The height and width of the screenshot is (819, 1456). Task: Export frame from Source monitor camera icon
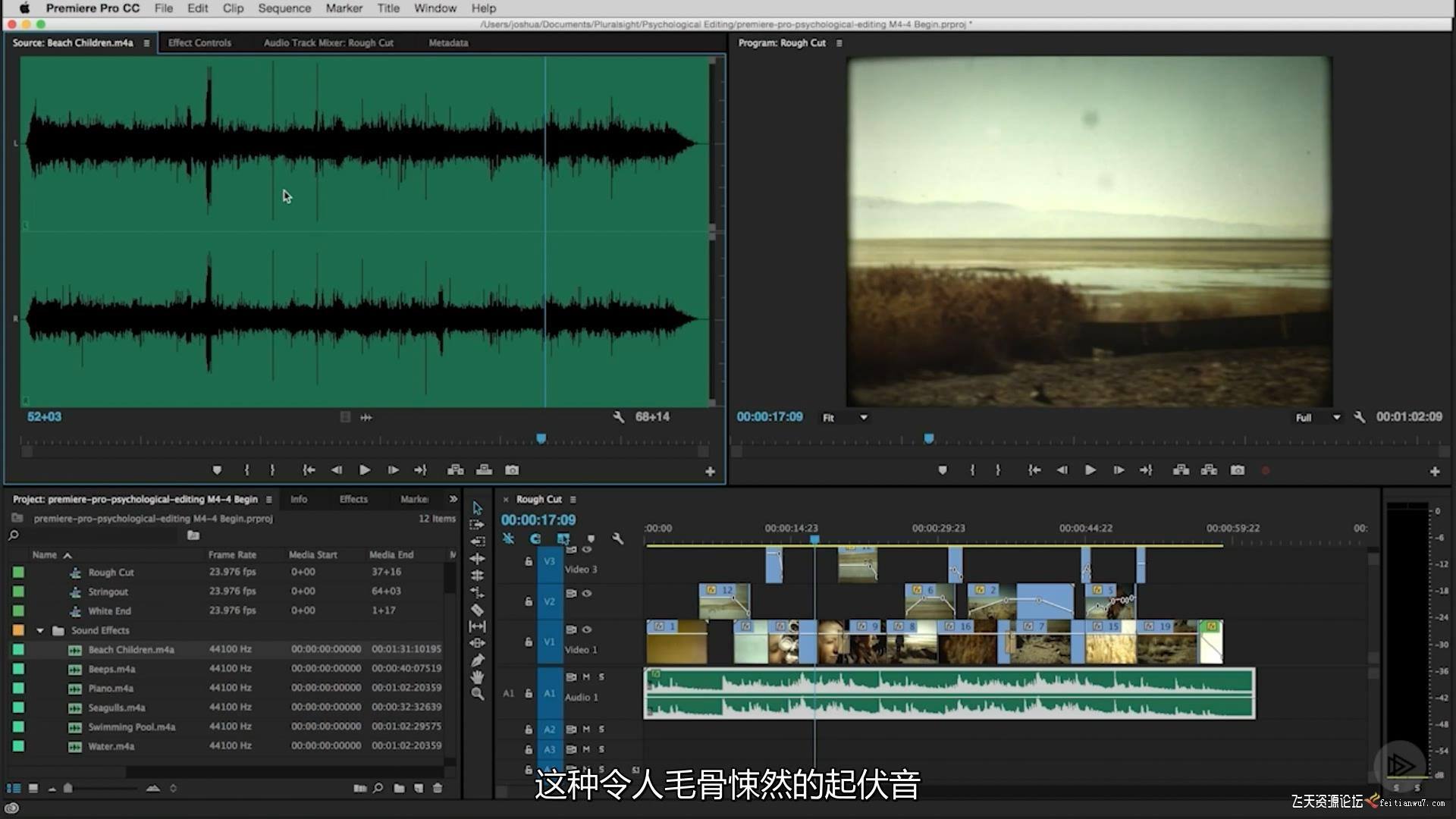(x=512, y=470)
